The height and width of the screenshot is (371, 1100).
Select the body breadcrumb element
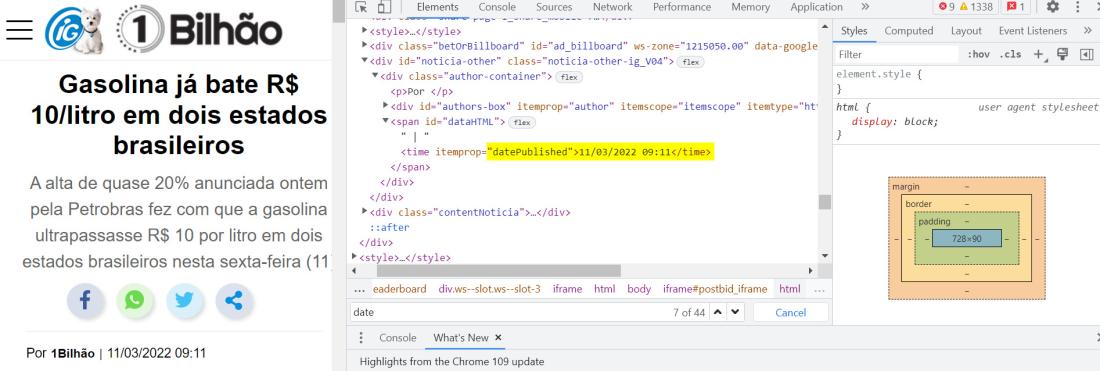[x=639, y=289]
